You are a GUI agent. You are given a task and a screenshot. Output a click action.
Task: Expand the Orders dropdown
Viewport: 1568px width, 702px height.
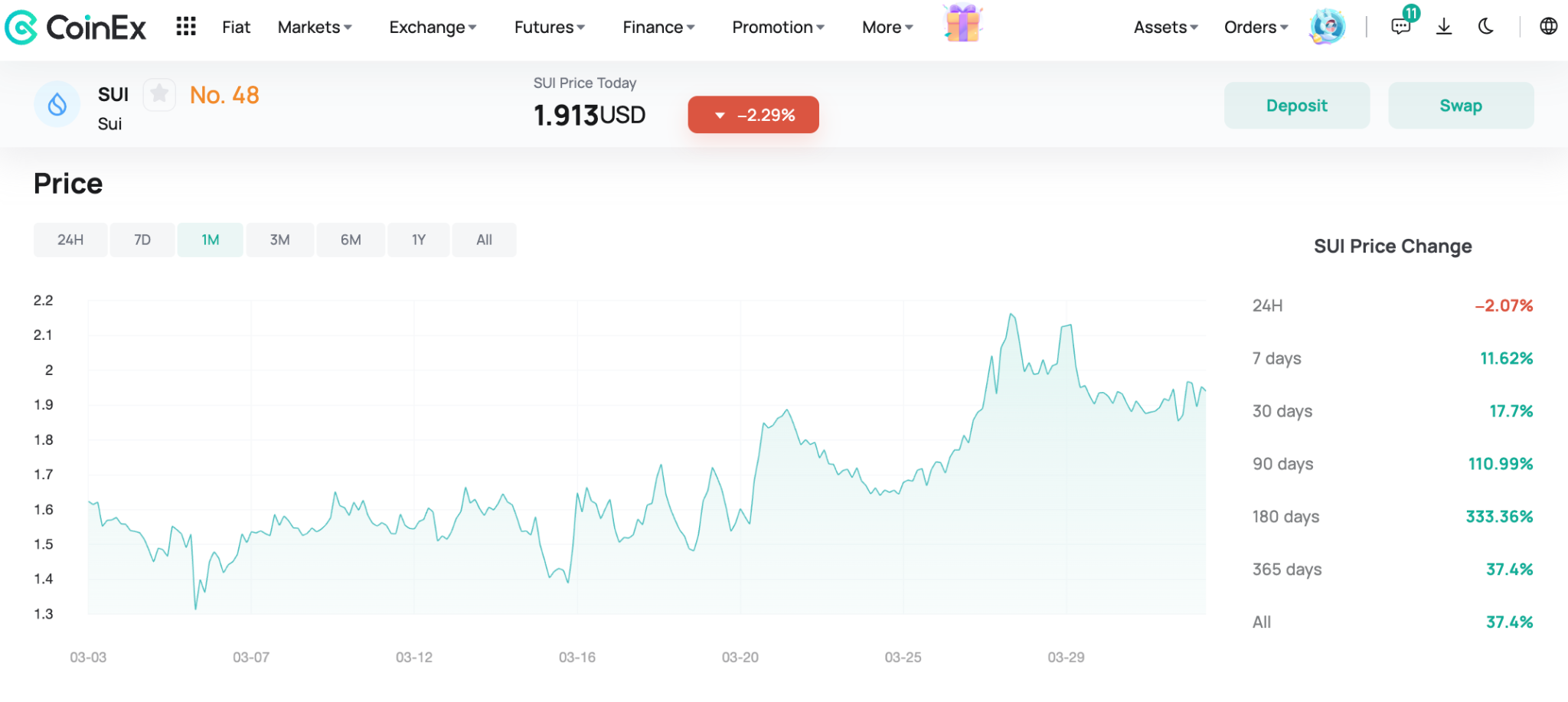click(x=1256, y=28)
